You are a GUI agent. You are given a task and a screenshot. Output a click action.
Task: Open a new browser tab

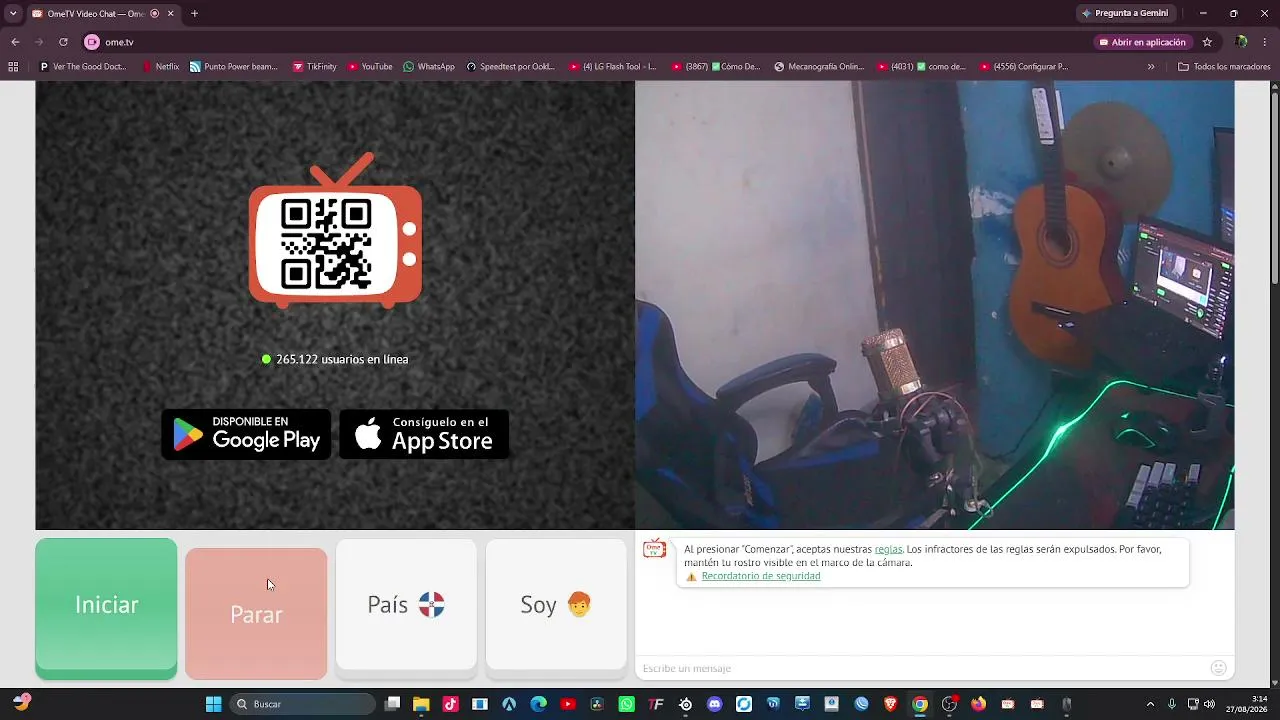point(194,13)
